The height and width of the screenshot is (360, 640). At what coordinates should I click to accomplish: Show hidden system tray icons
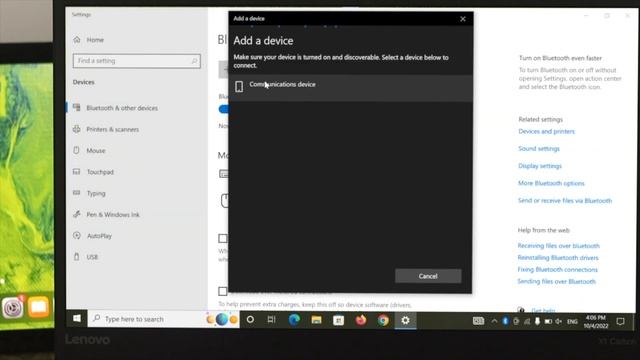[x=494, y=321]
